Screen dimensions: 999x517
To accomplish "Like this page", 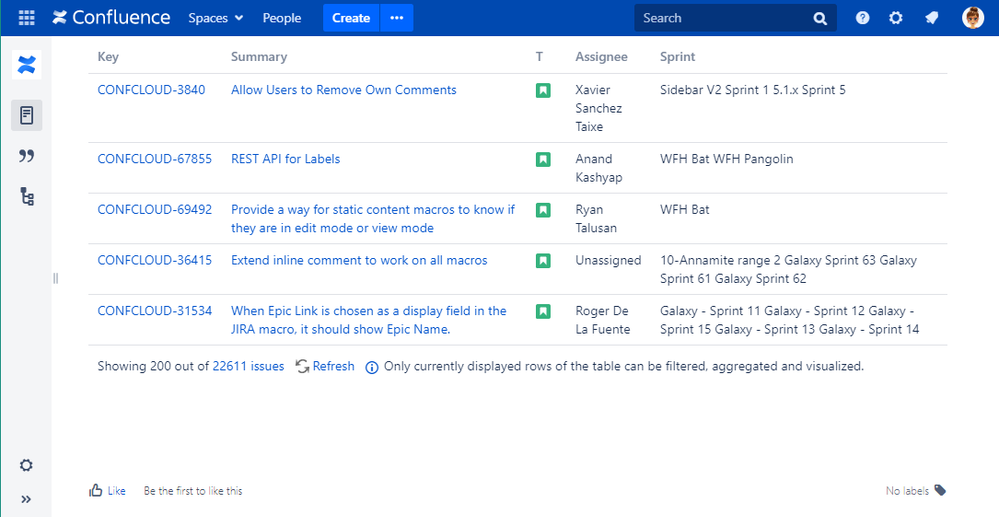I will coord(108,491).
